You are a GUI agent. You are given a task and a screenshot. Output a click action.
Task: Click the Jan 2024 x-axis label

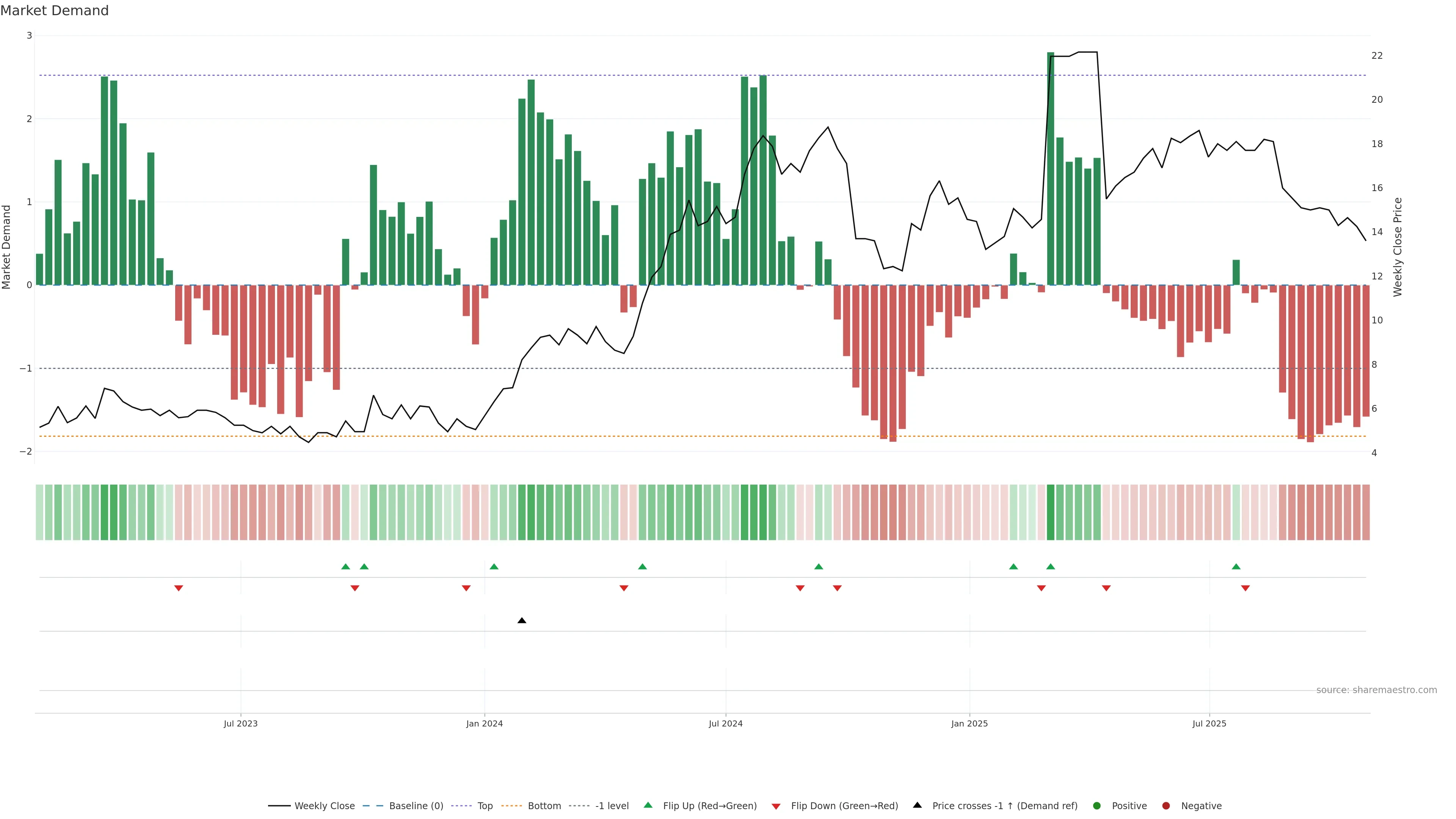(485, 723)
